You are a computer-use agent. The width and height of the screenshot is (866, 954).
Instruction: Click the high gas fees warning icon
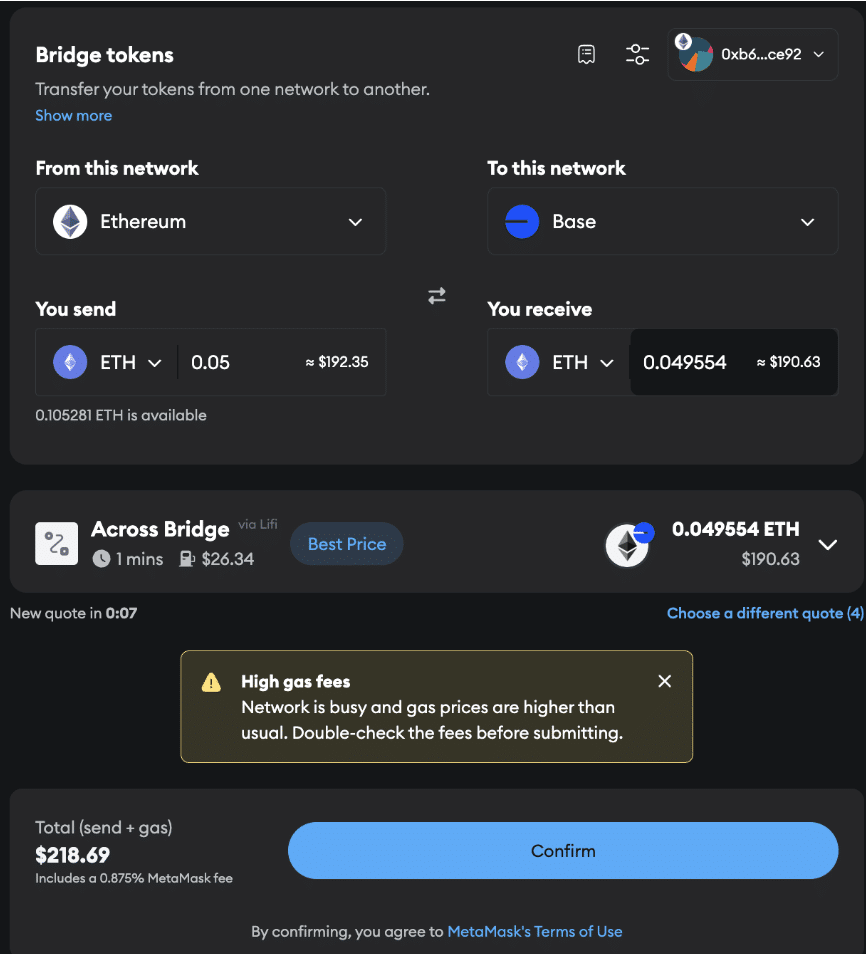click(211, 683)
